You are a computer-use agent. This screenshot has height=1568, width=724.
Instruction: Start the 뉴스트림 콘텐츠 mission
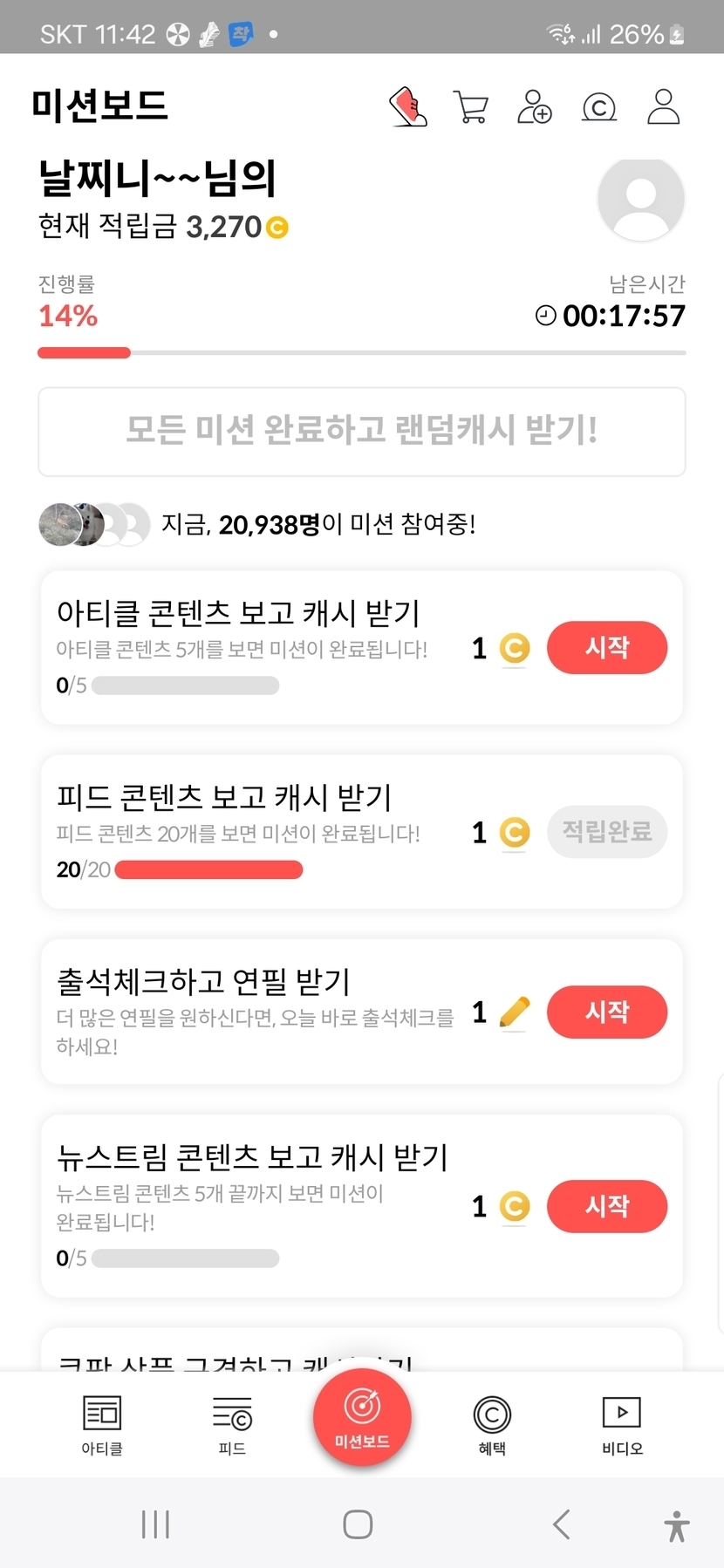click(x=607, y=1206)
